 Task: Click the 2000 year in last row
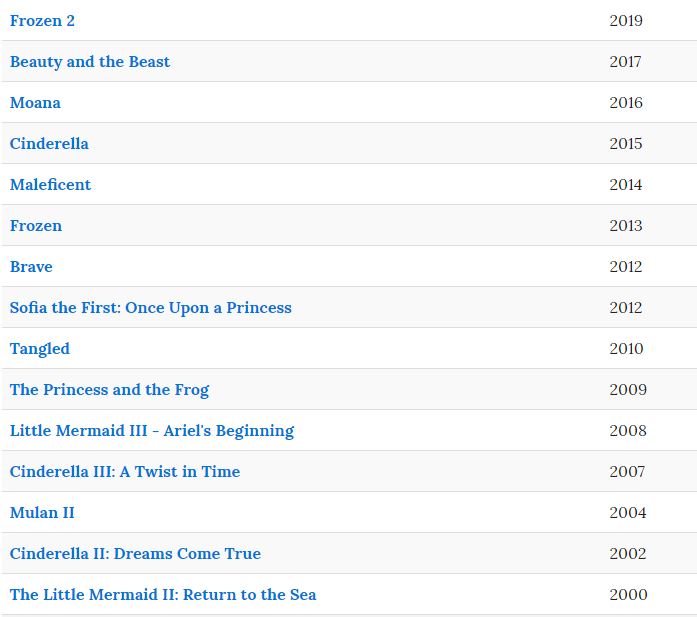click(628, 595)
